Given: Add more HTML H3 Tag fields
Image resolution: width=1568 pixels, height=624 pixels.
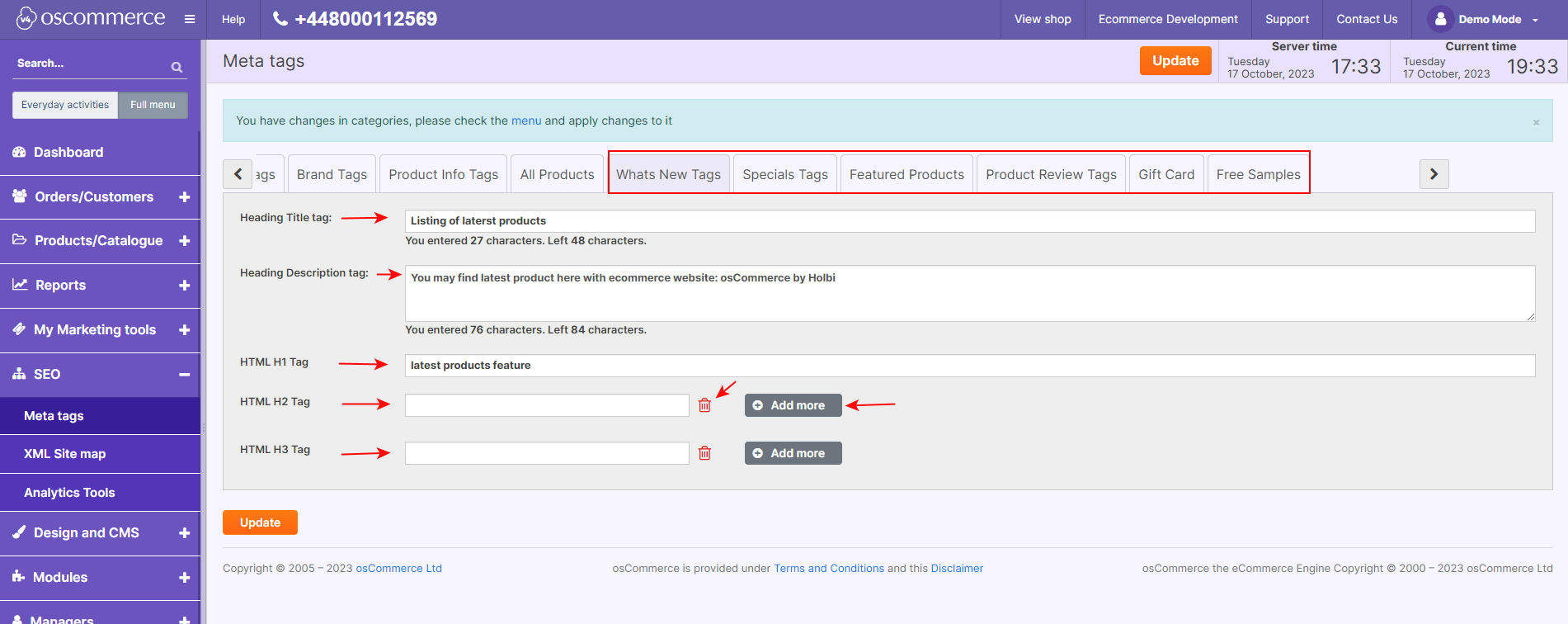Looking at the screenshot, I should coord(793,453).
